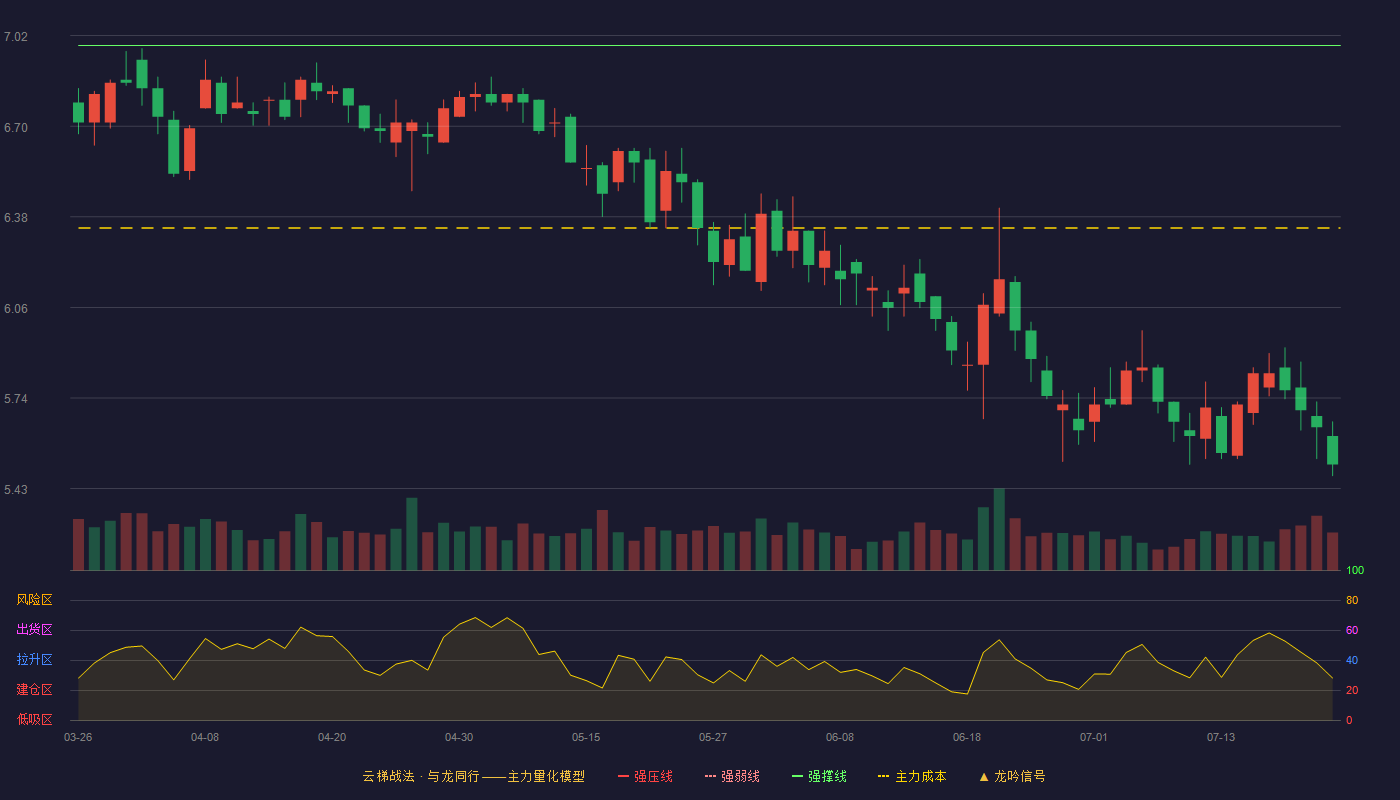Click the tallest green volume bar
The width and height of the screenshot is (1400, 800).
(999, 529)
